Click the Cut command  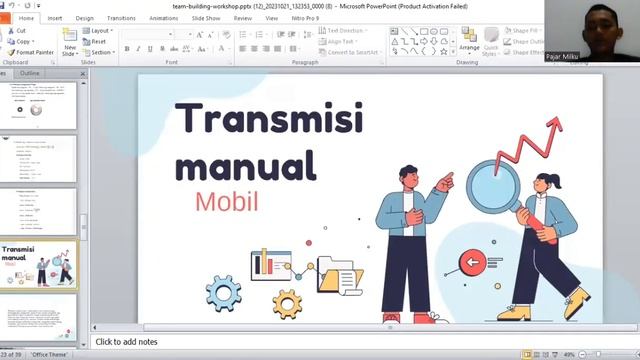[x=16, y=31]
